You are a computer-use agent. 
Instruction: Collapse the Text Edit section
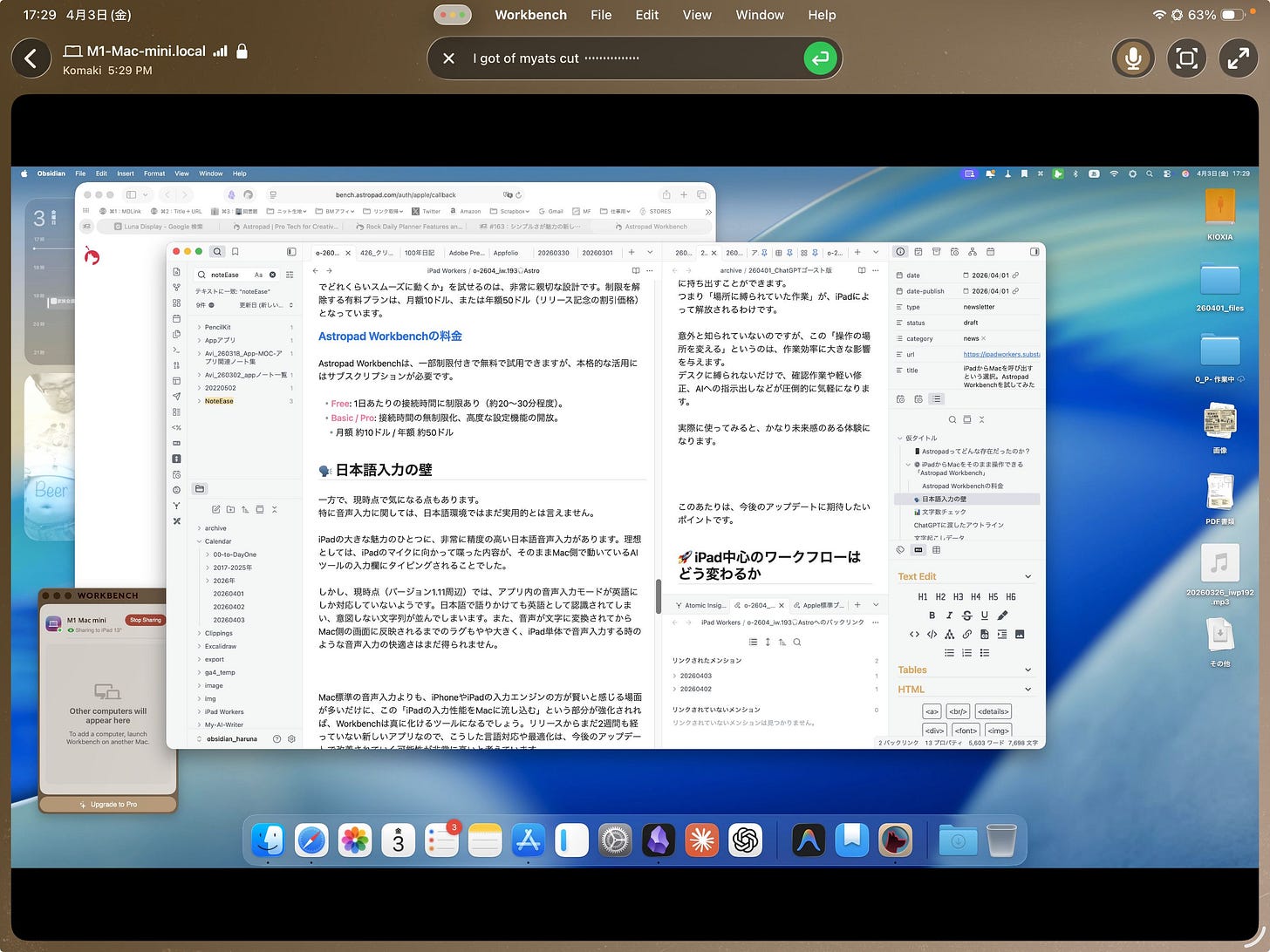1028,576
